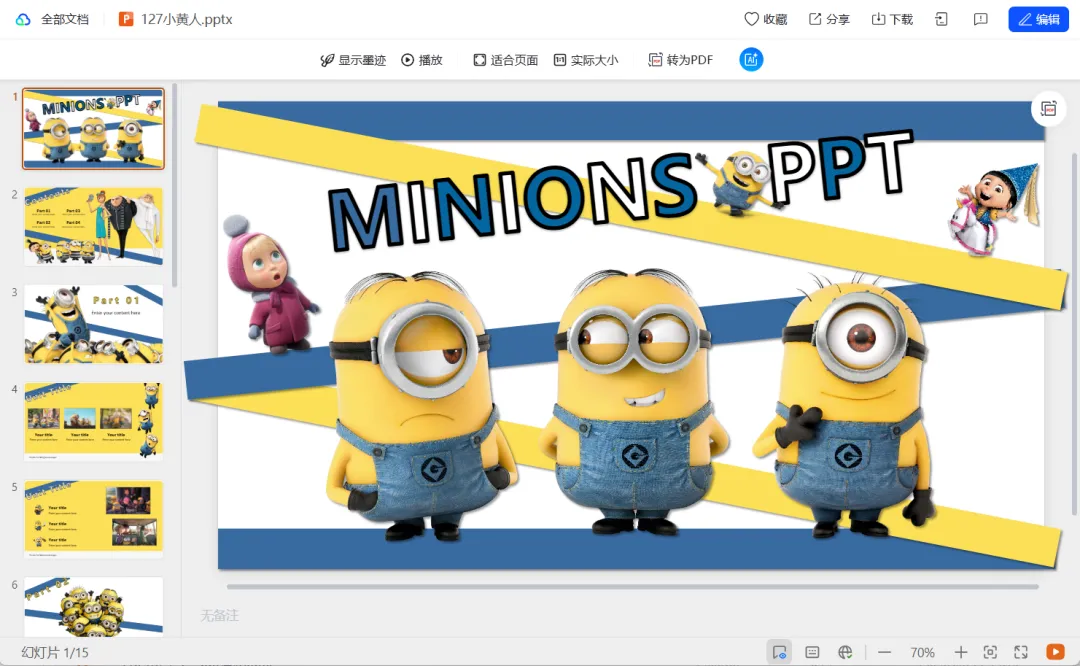Screen dimensions: 1080x666
Task: Click the 无备注 notes area
Action: click(x=220, y=615)
